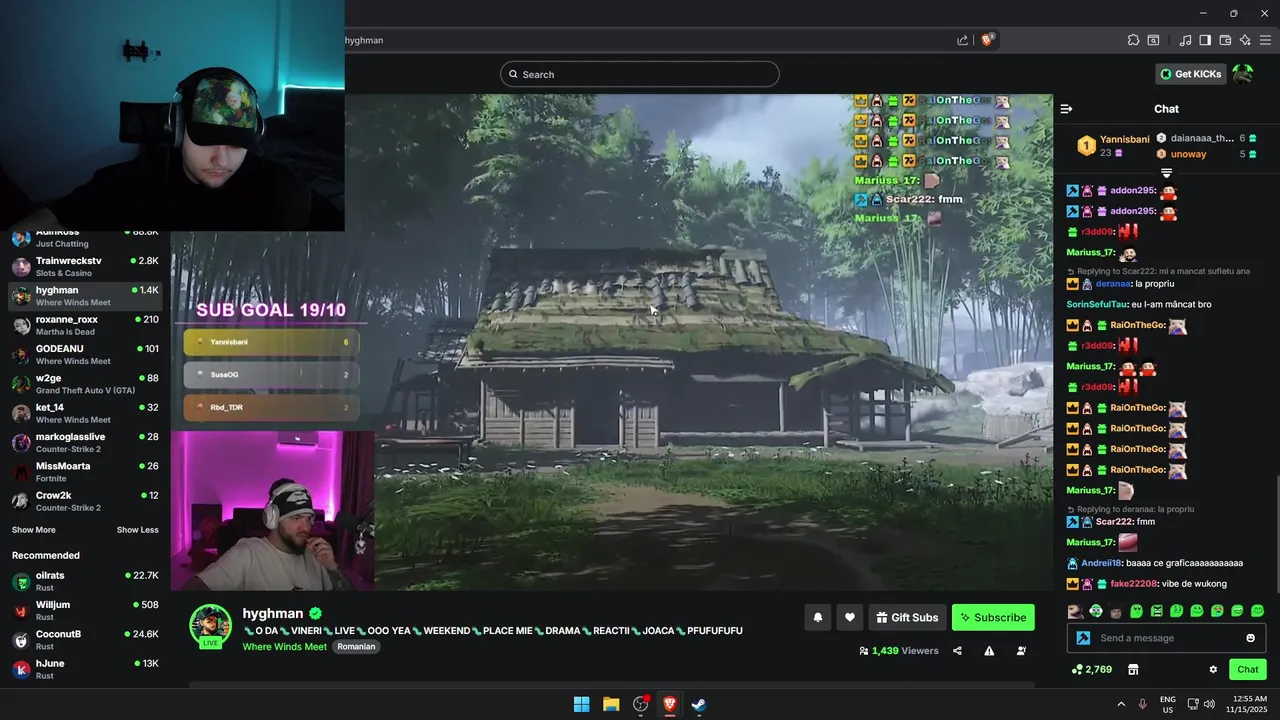The width and height of the screenshot is (1280, 720).
Task: Open ket_14 channel in sidebar
Action: point(85,413)
